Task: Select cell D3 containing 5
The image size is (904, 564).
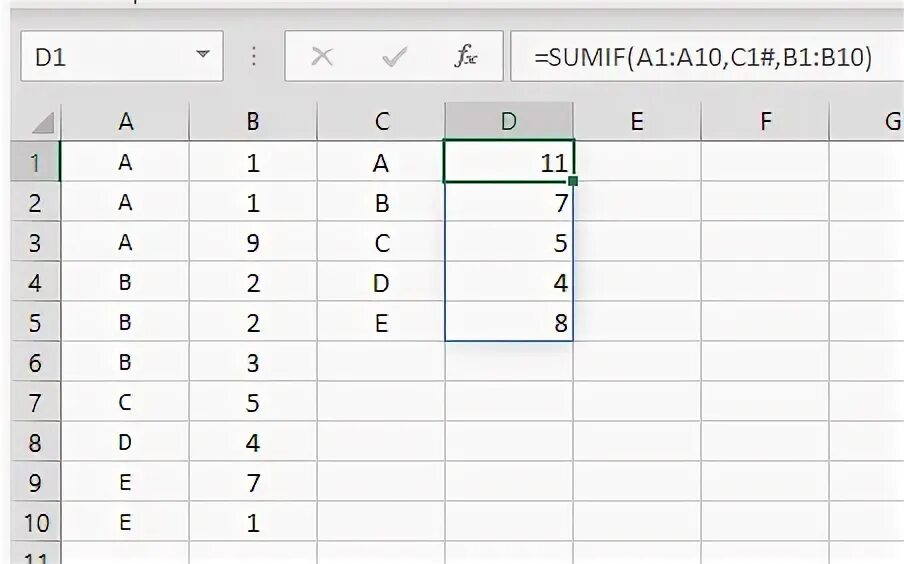Action: coord(509,242)
